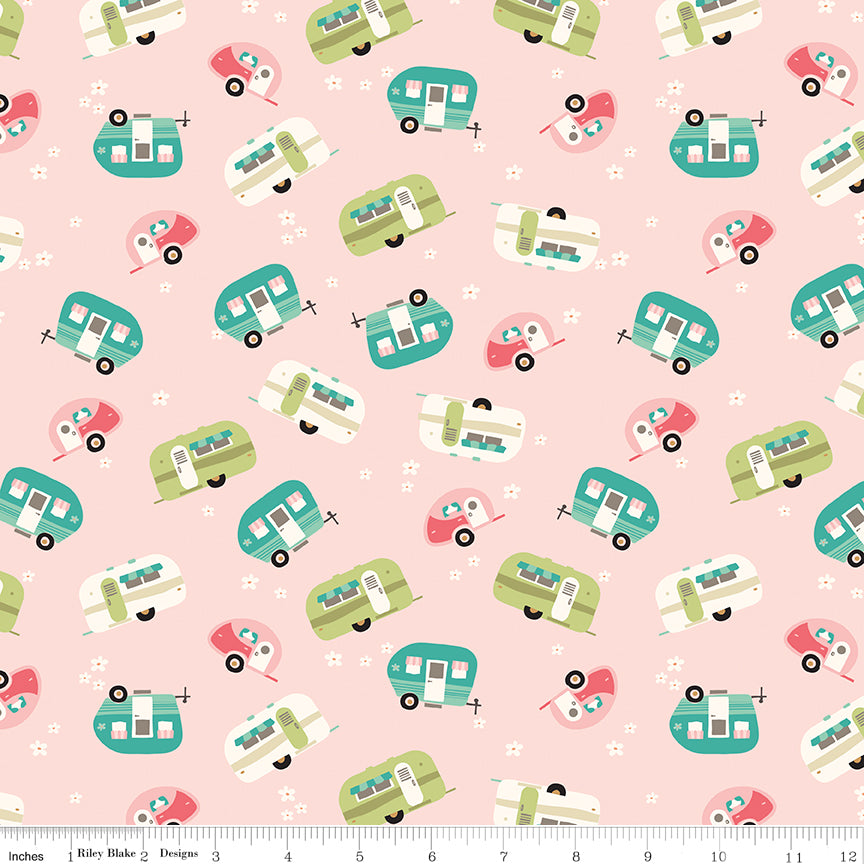
Task: Click the number 10 on the ruler
Action: pyautogui.click(x=720, y=855)
